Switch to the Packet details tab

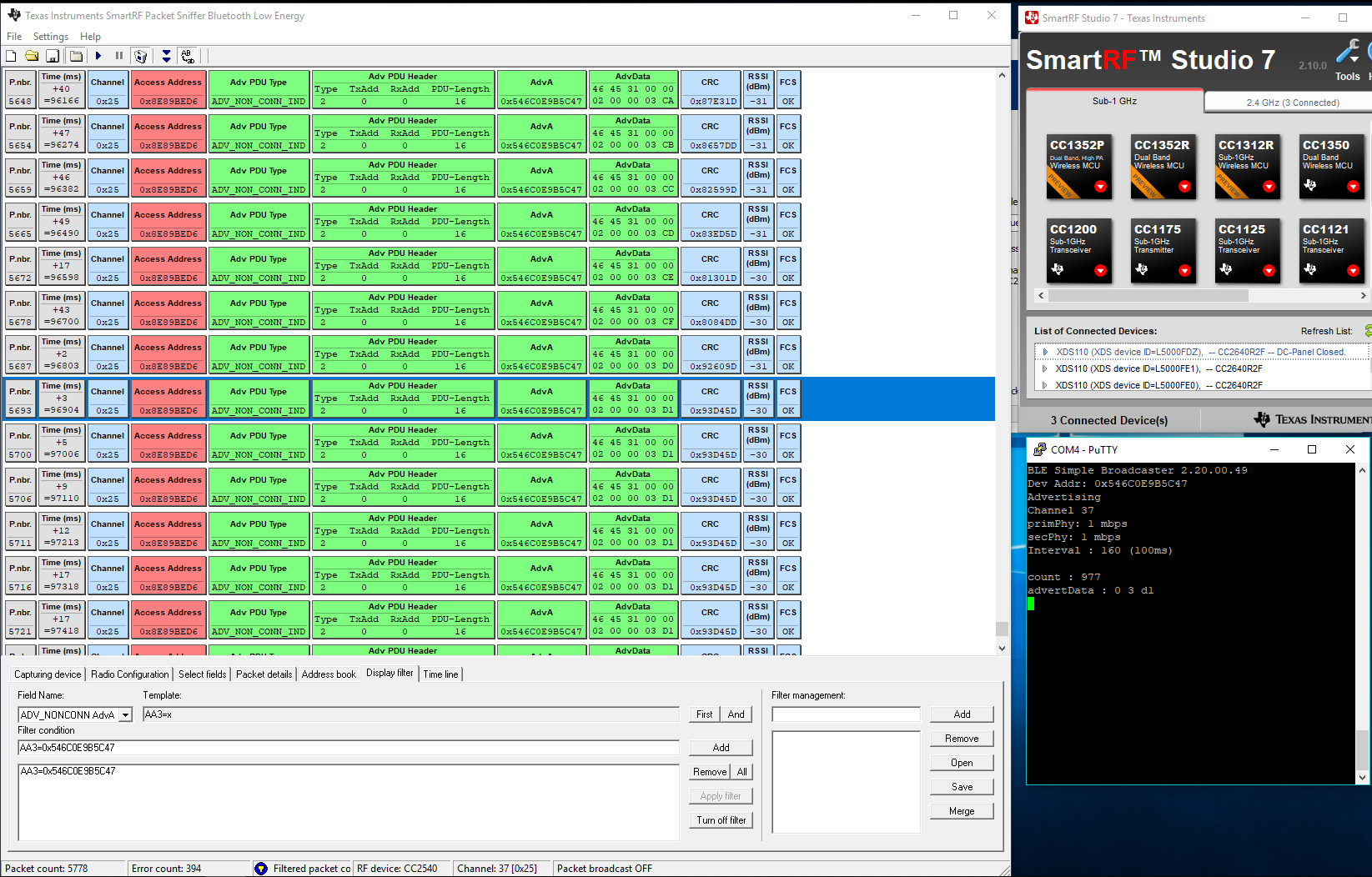tap(264, 674)
